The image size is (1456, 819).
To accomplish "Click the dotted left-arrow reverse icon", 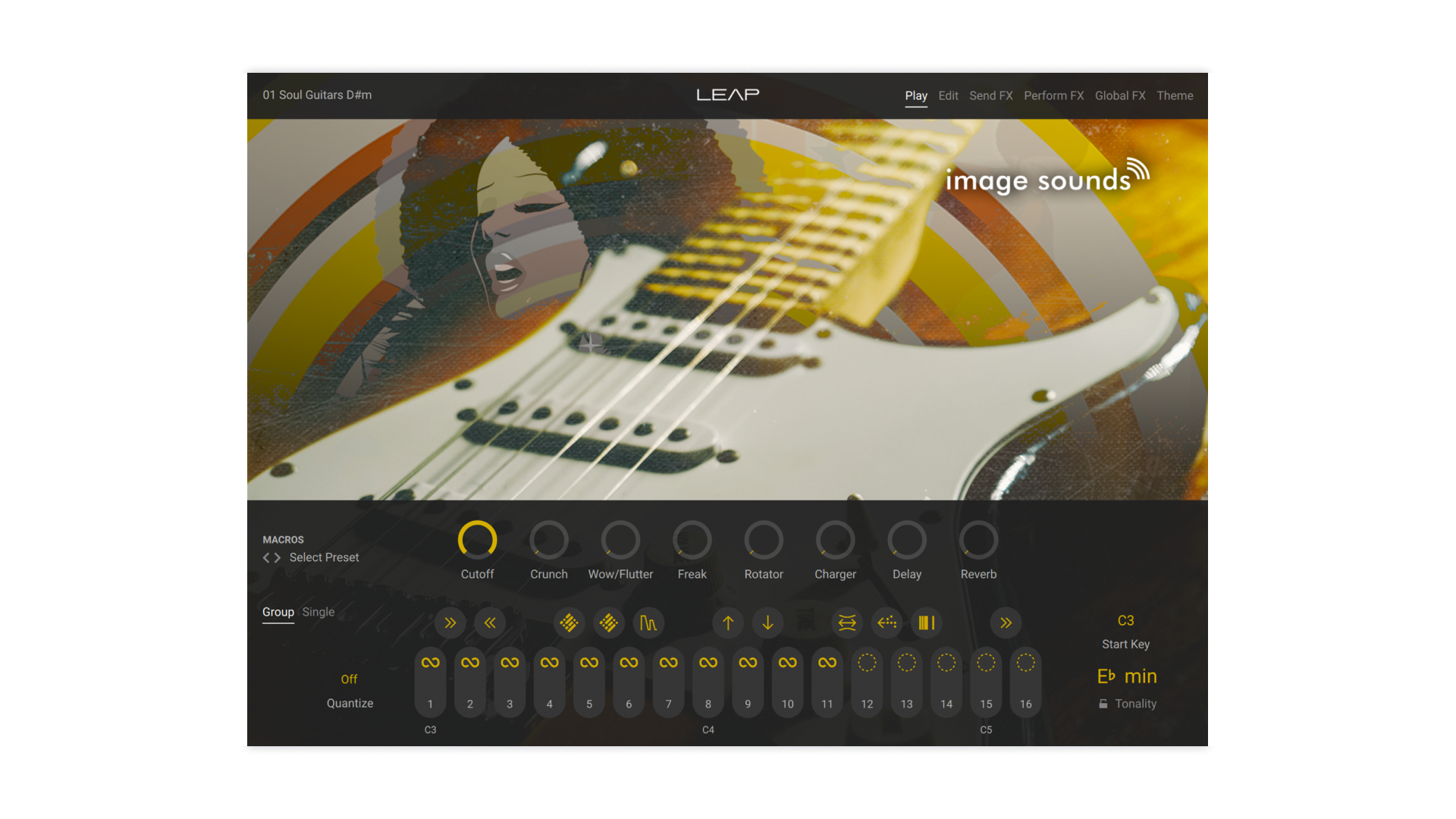I will pyautogui.click(x=886, y=623).
